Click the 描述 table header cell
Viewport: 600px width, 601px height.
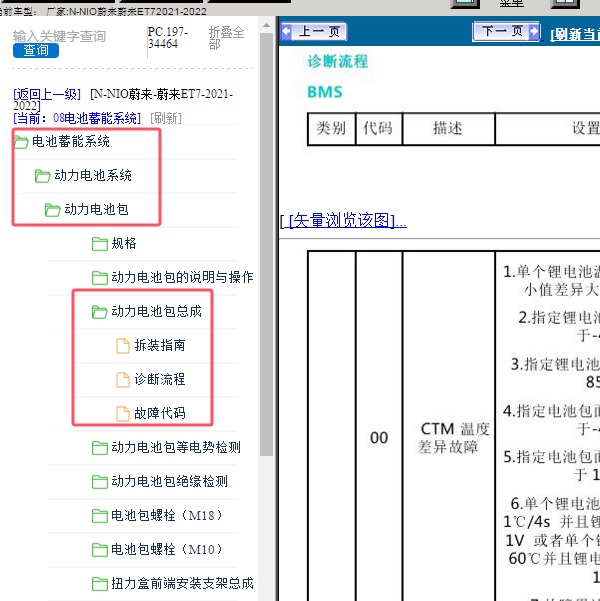click(x=448, y=128)
